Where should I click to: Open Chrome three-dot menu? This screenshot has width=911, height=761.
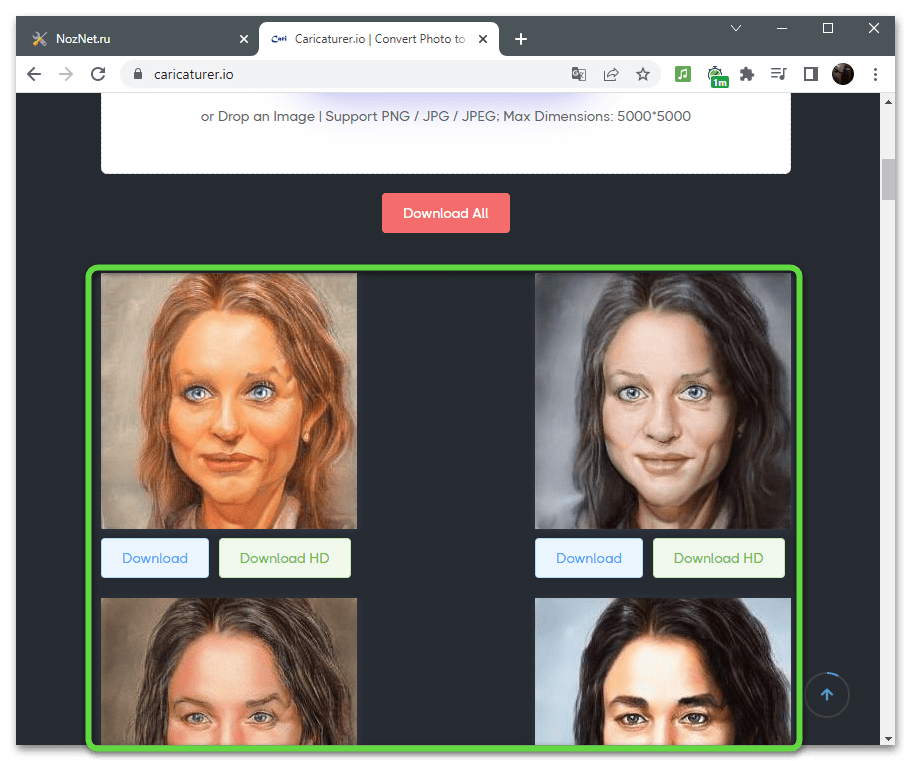point(875,74)
